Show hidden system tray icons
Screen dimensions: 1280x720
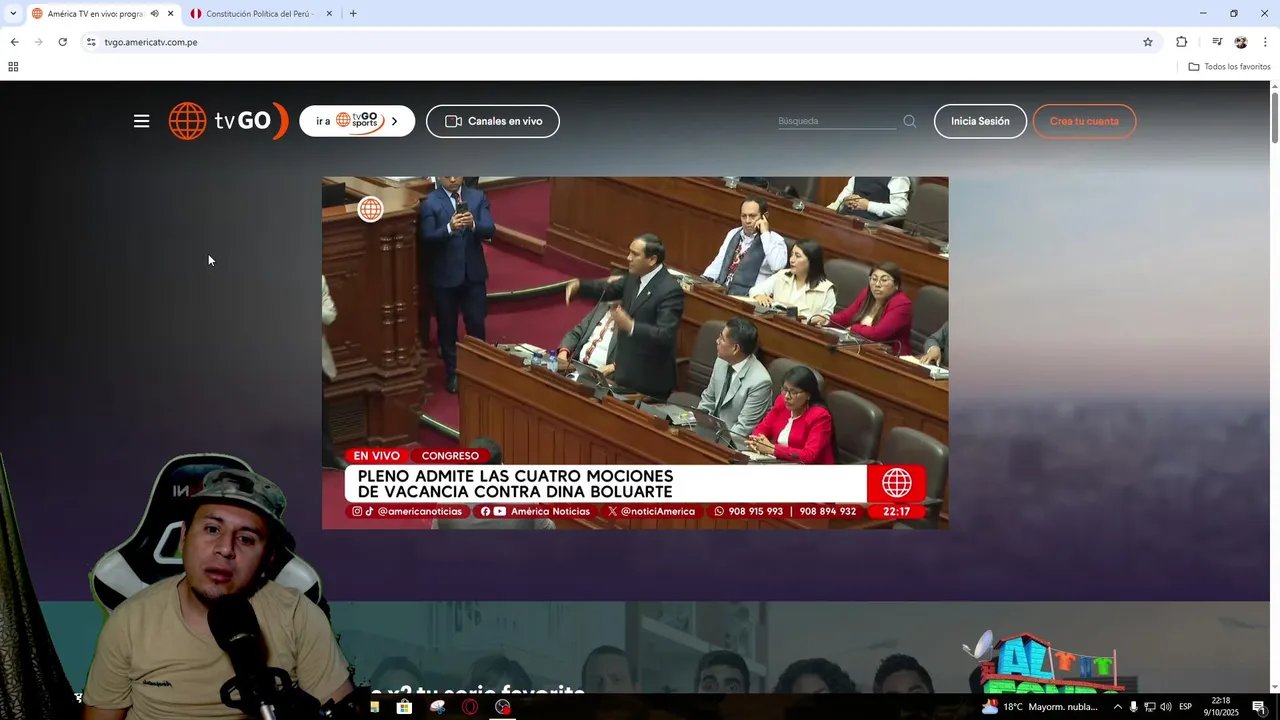tap(1118, 707)
